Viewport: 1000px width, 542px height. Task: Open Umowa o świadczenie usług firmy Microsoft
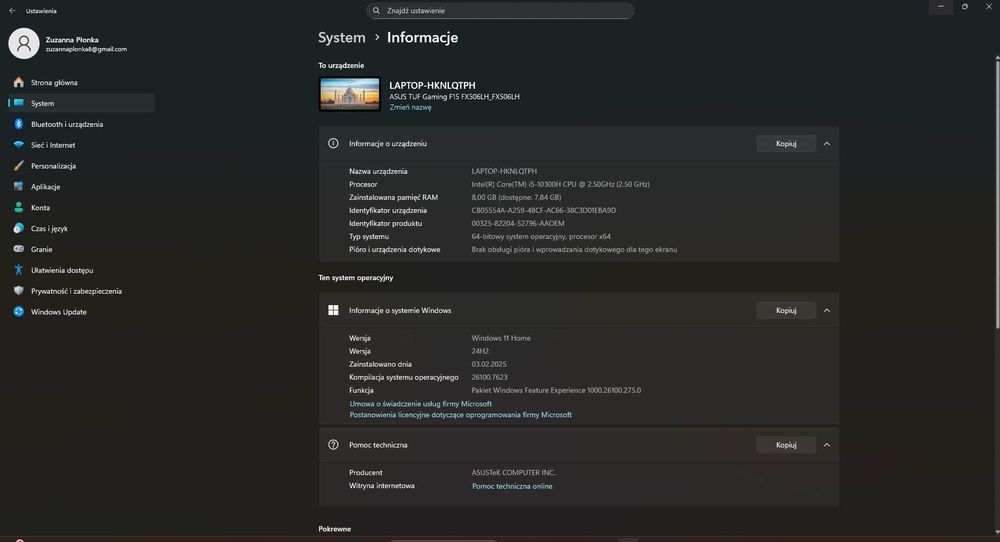point(420,404)
